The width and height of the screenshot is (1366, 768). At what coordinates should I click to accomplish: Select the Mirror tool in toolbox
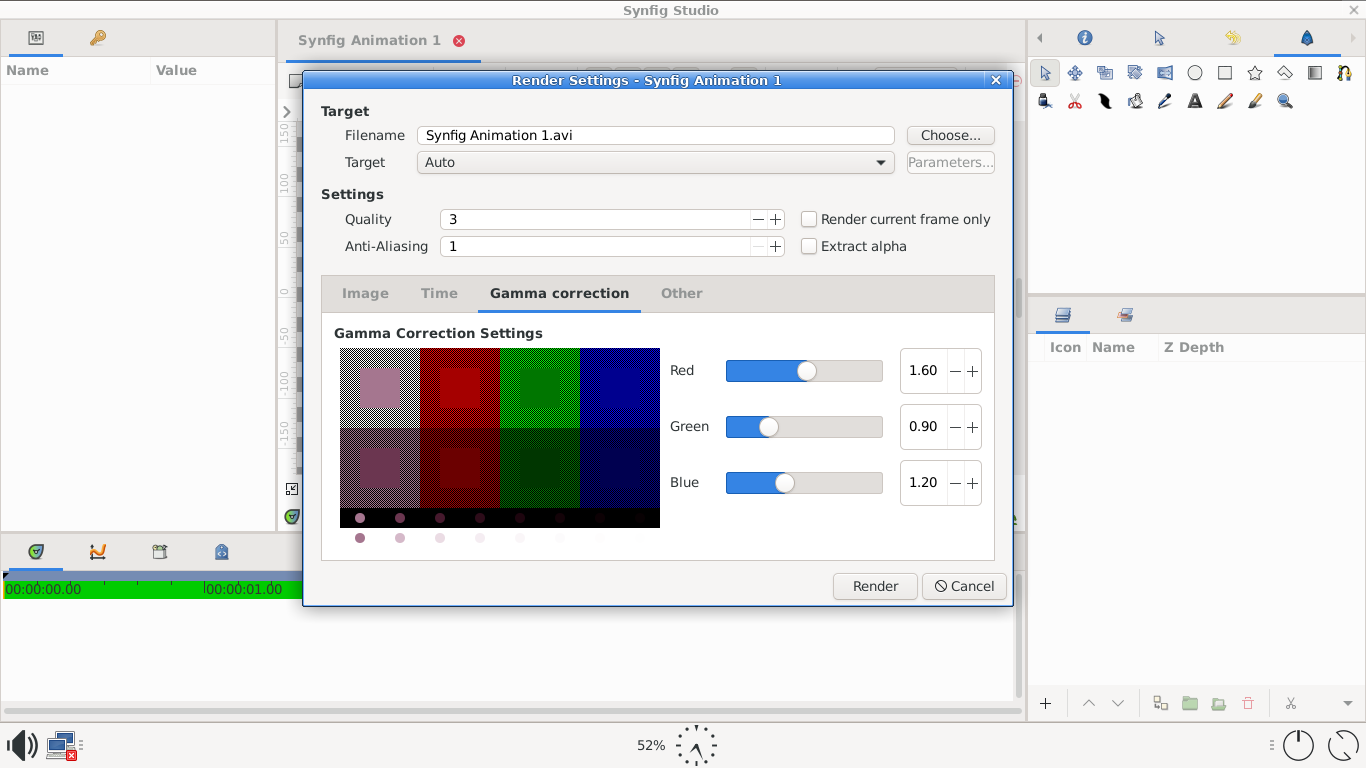[1165, 73]
